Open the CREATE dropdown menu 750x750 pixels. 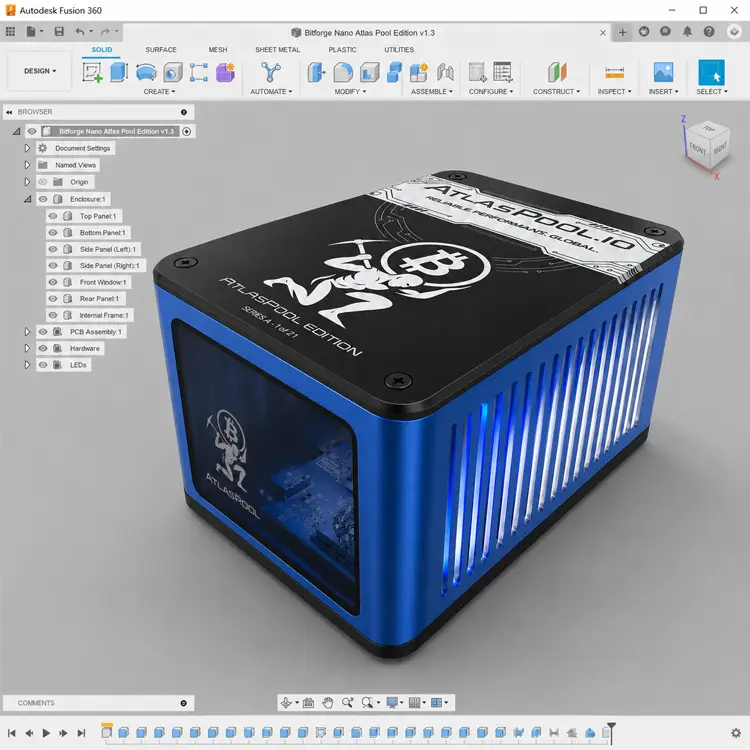159,91
